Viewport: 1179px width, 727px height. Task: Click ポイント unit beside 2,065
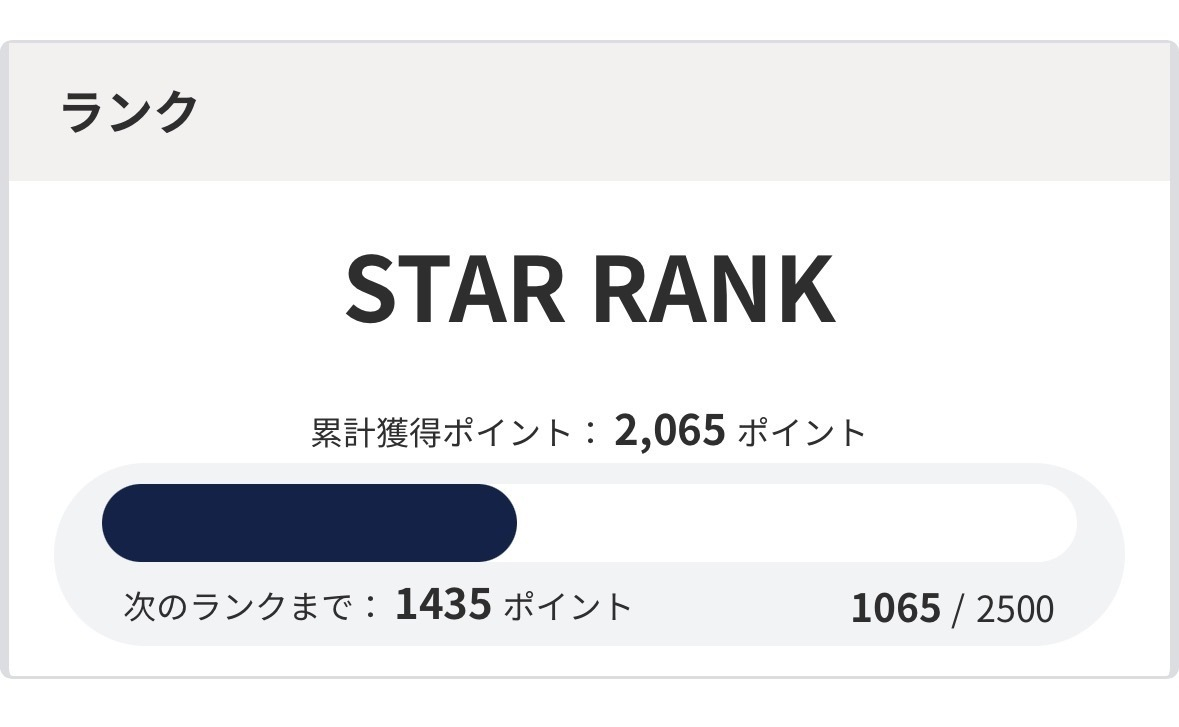tap(801, 433)
